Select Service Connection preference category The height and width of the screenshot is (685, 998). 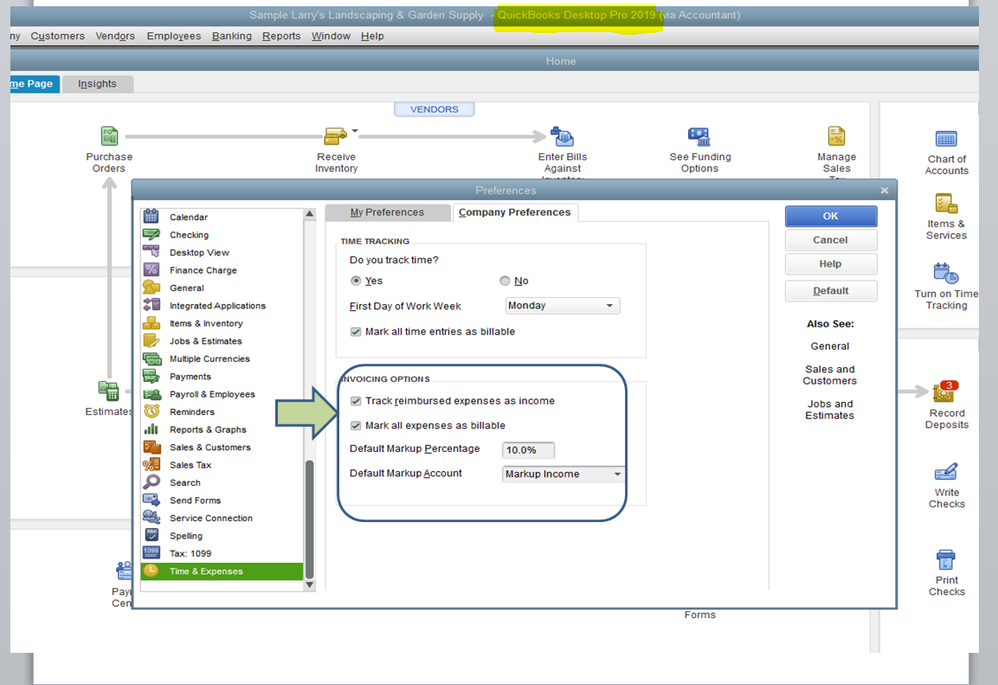click(x=221, y=518)
